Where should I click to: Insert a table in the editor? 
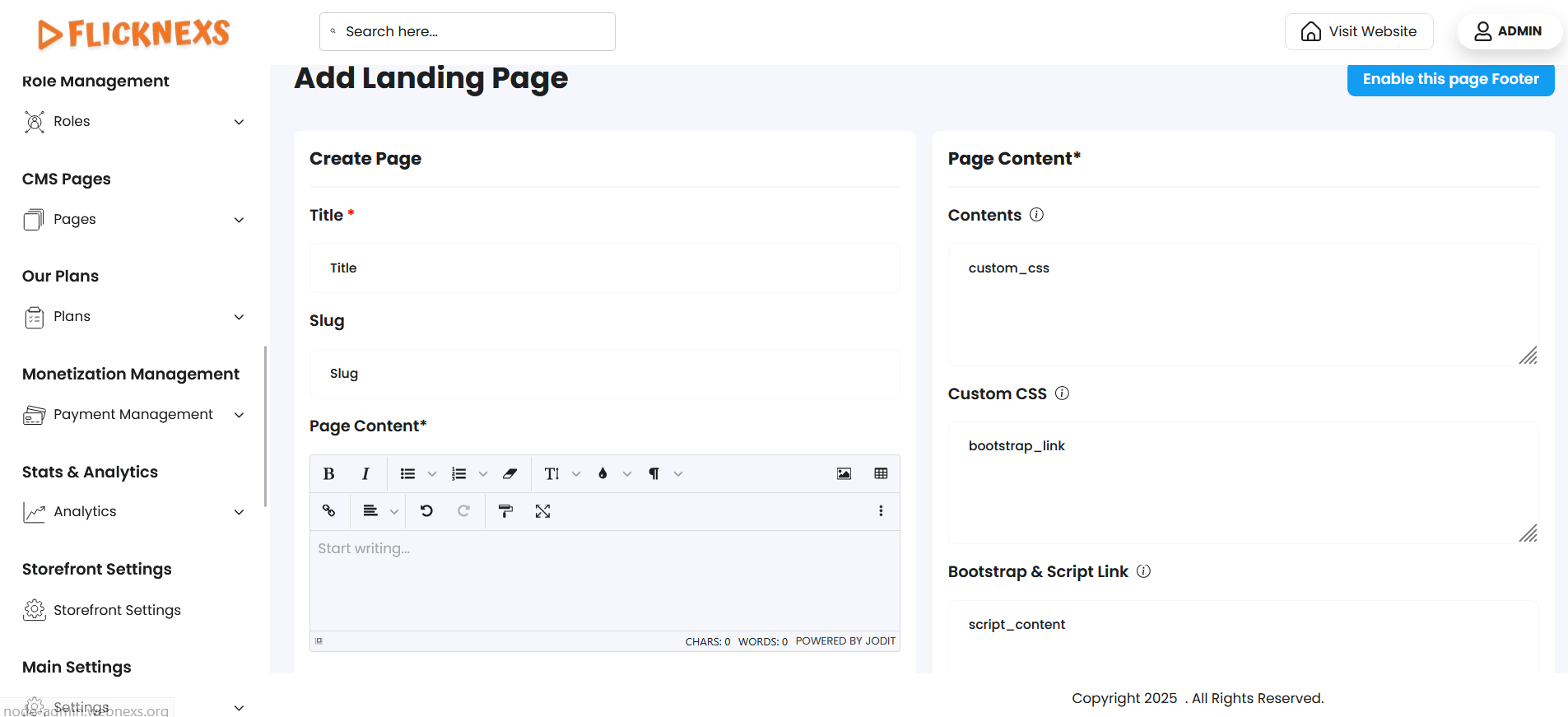(x=881, y=474)
